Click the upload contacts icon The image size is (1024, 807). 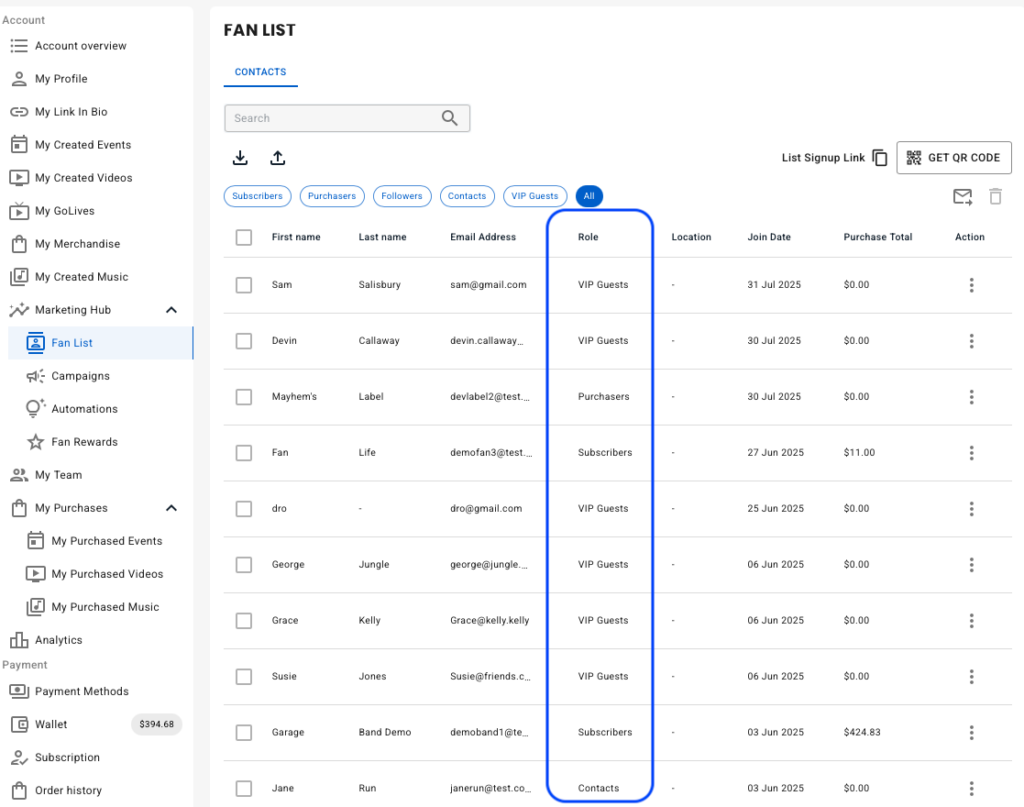278,158
